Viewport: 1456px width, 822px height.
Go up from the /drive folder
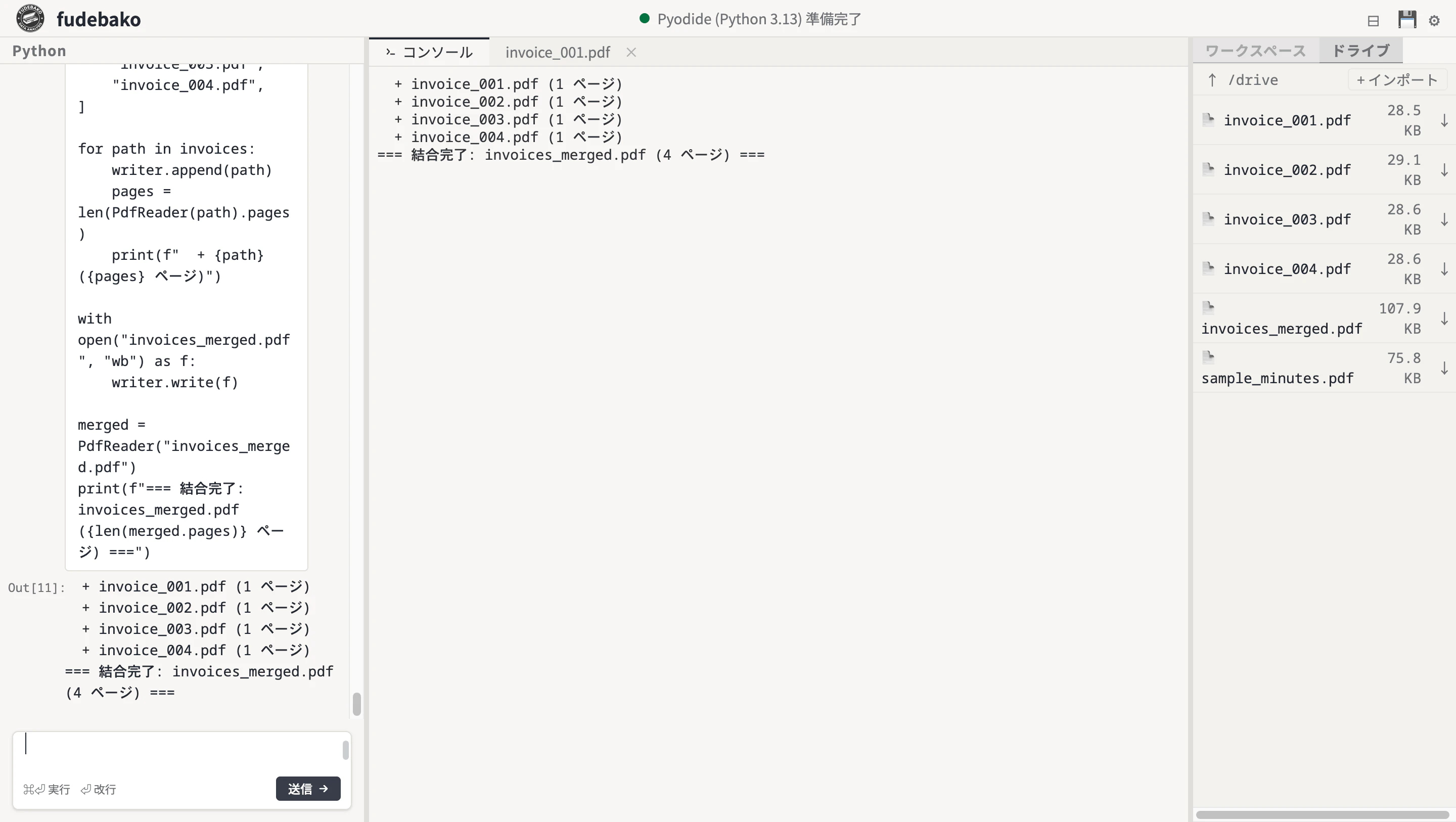click(1212, 80)
